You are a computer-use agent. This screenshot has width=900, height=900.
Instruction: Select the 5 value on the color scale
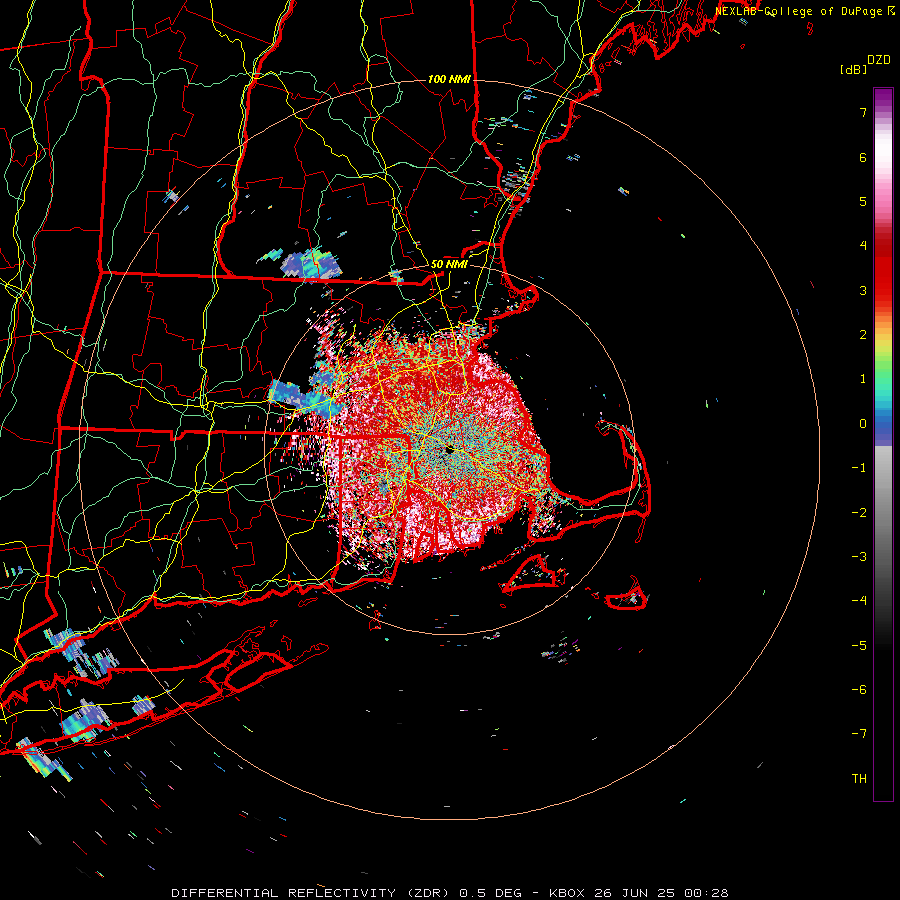pos(863,201)
